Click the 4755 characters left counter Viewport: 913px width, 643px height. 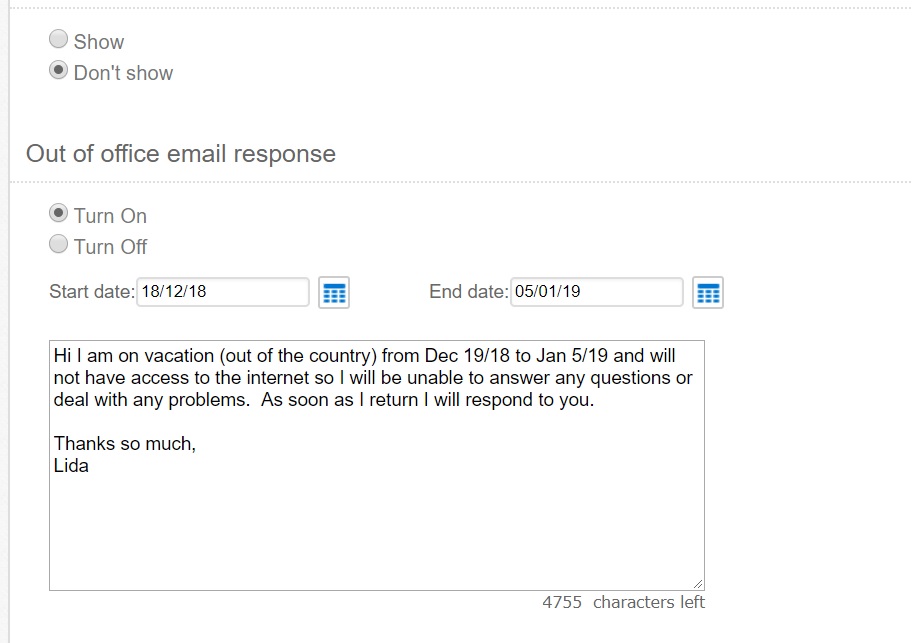coord(624,602)
